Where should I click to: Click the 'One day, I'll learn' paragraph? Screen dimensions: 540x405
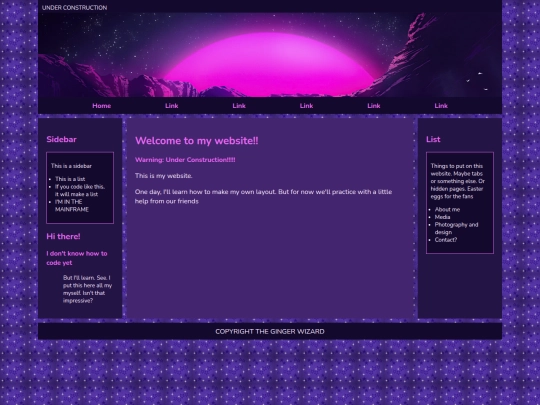pos(263,196)
